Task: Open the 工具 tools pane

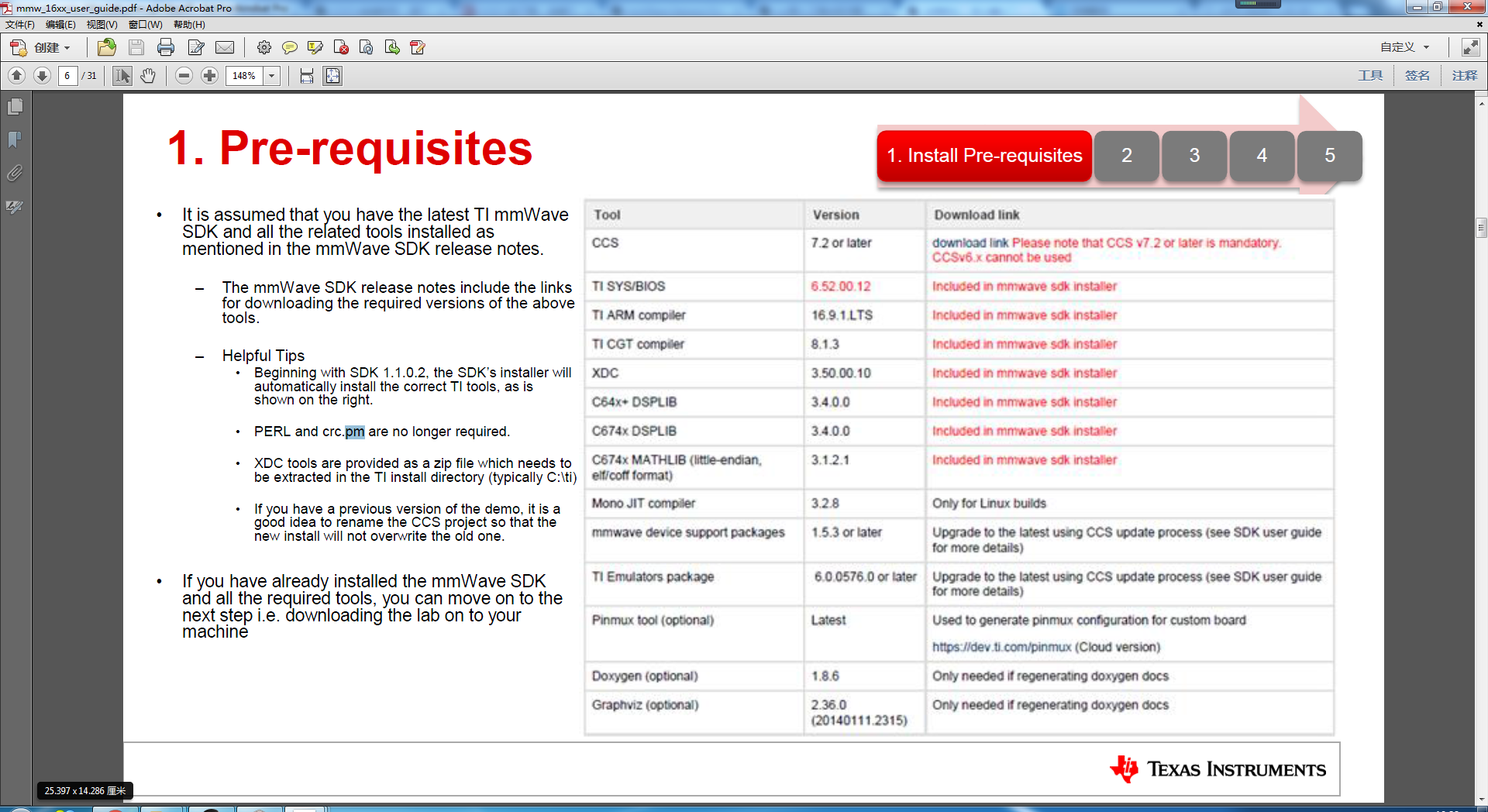Action: (x=1370, y=75)
